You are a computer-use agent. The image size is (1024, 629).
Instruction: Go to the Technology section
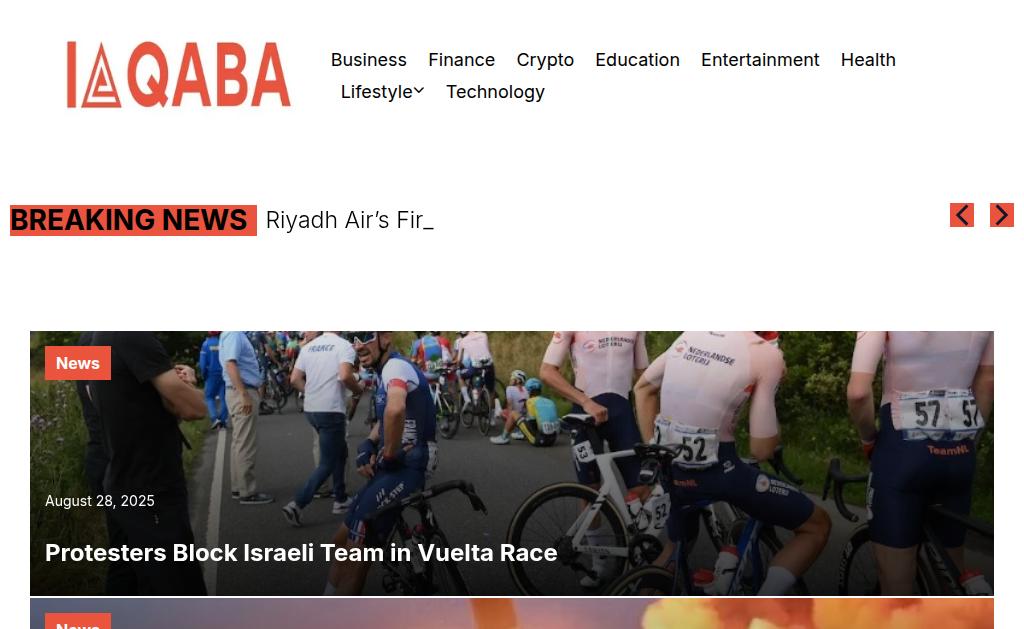point(495,91)
